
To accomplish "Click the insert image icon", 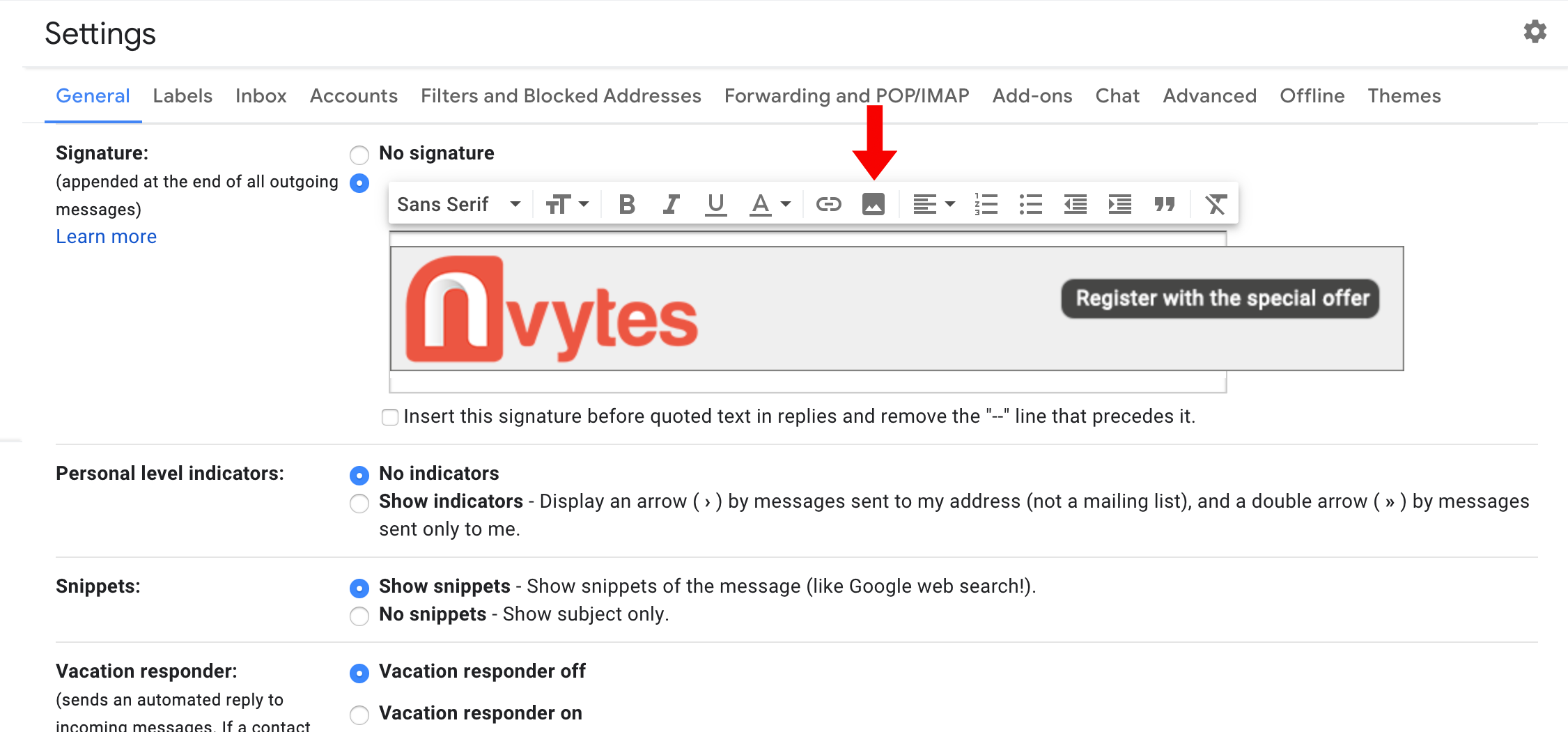I will 873,204.
